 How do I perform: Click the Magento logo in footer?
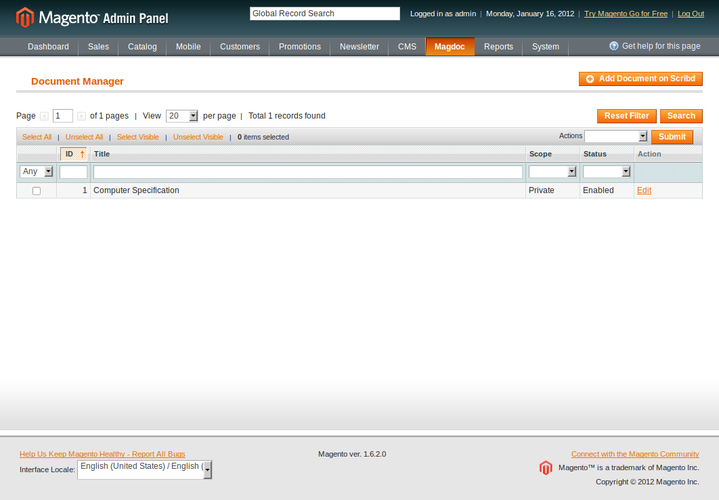(546, 468)
